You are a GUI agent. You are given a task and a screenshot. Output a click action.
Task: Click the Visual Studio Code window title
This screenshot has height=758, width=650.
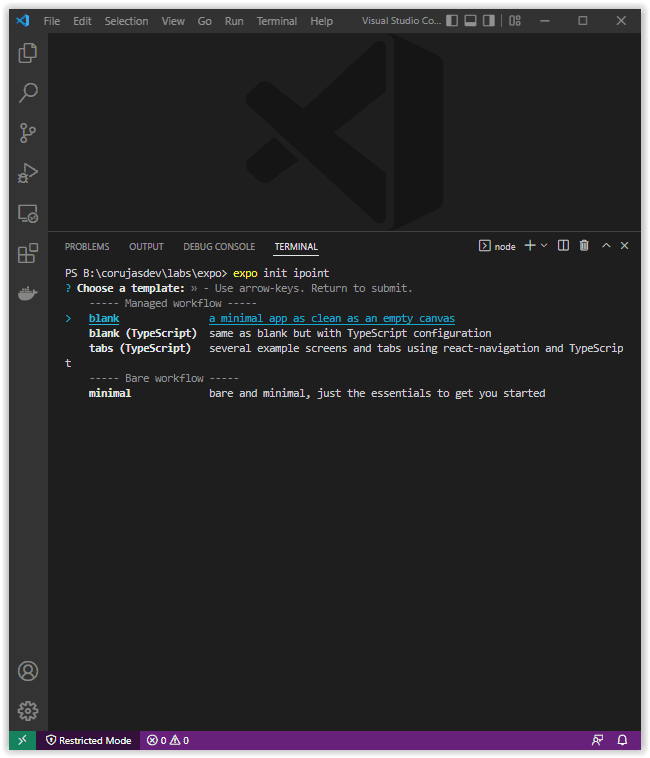tap(401, 21)
